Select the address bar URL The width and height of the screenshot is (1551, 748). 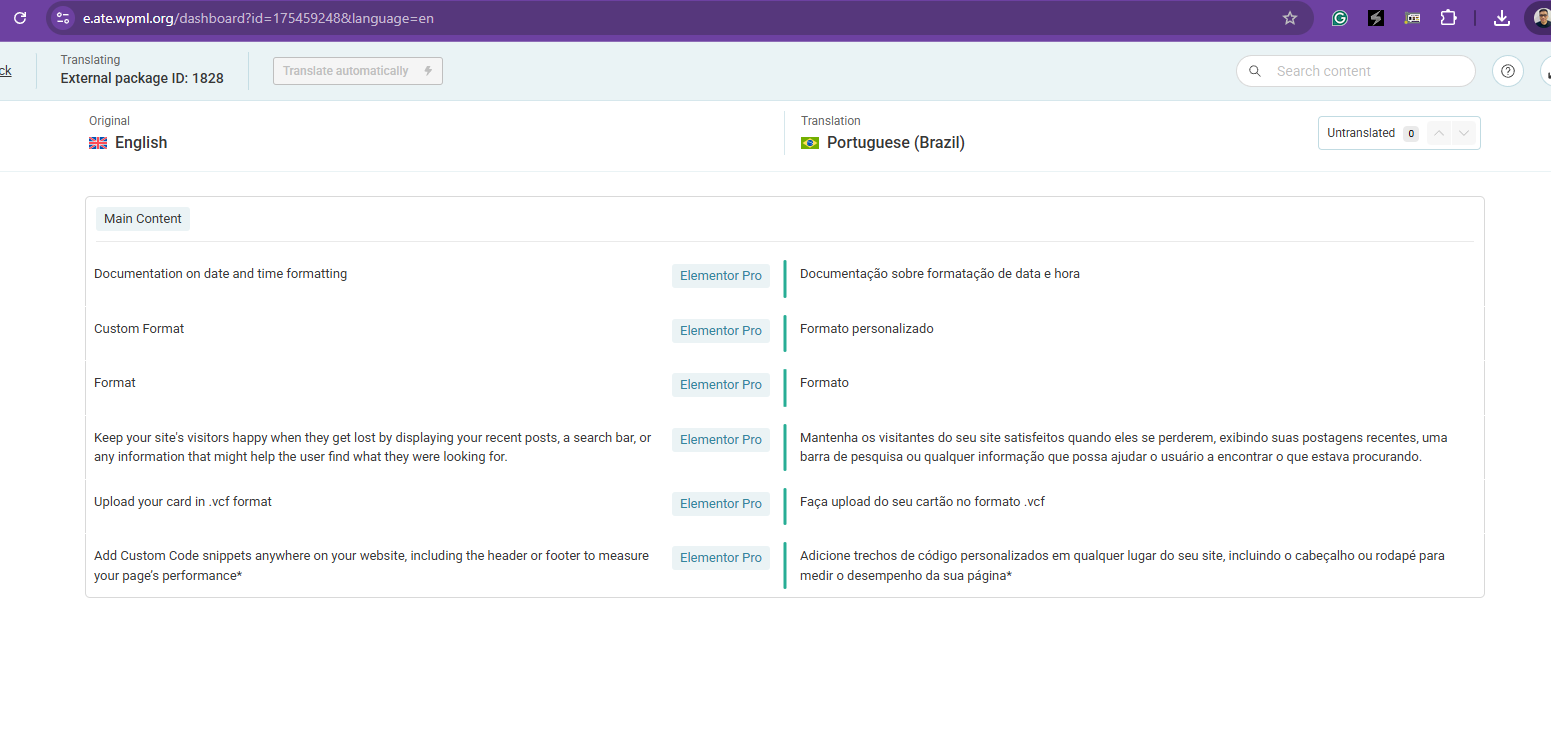tap(258, 18)
